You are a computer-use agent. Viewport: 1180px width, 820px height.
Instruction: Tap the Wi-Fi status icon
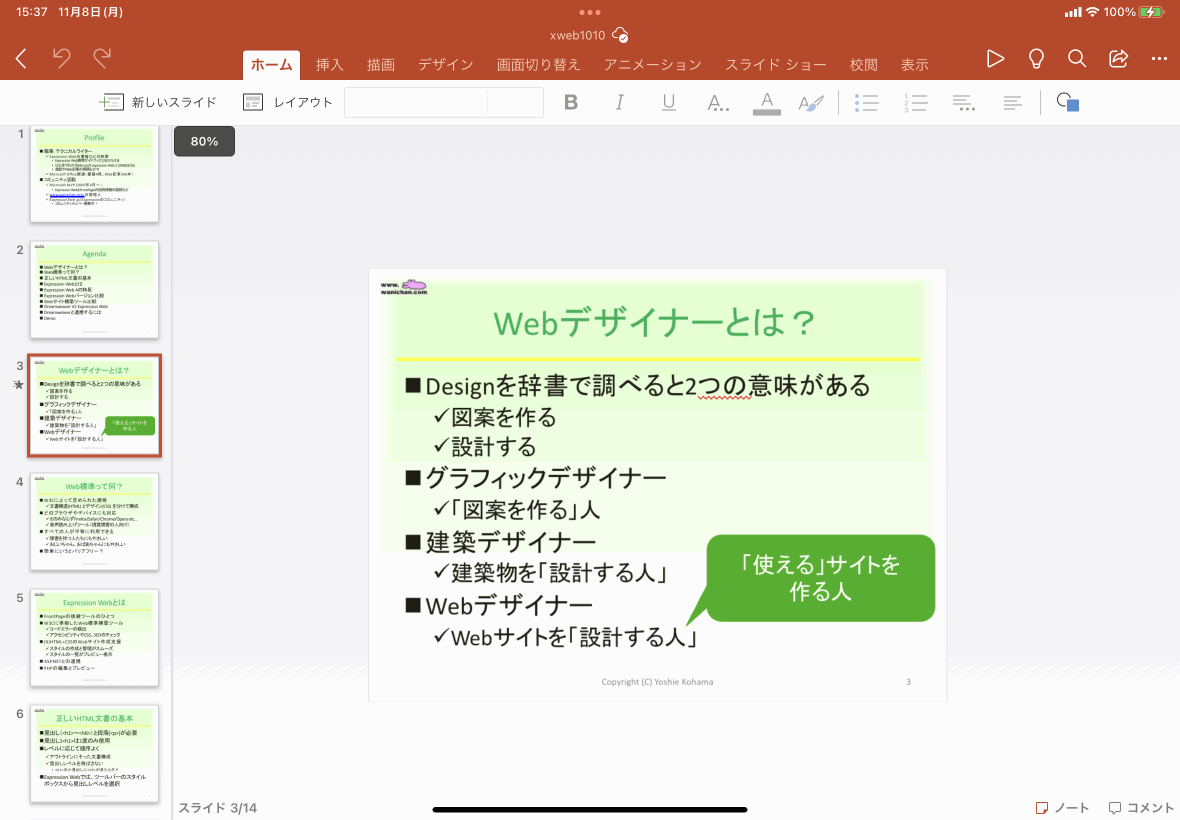tap(1092, 12)
